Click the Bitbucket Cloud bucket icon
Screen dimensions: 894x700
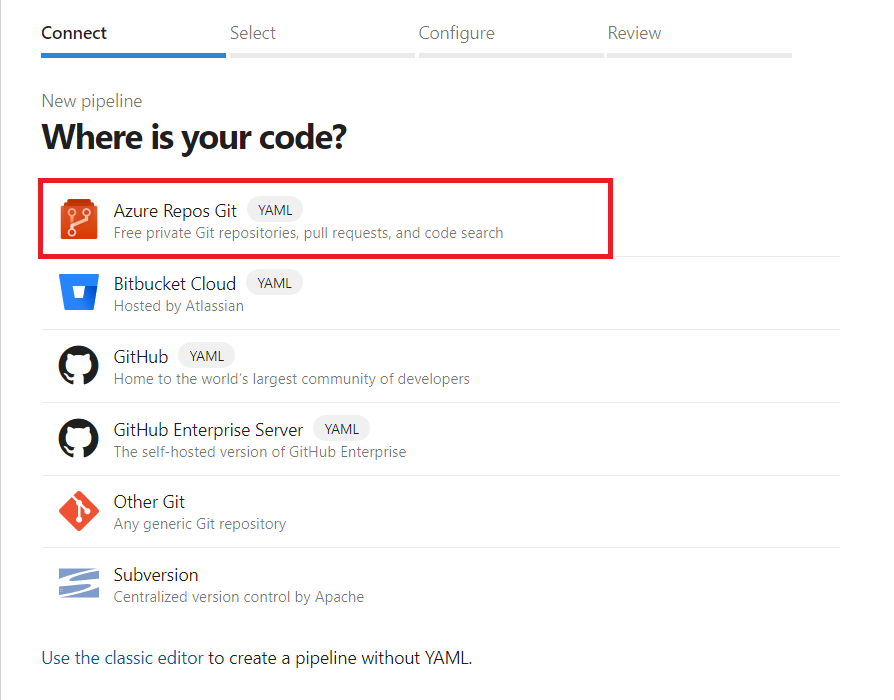tap(78, 293)
